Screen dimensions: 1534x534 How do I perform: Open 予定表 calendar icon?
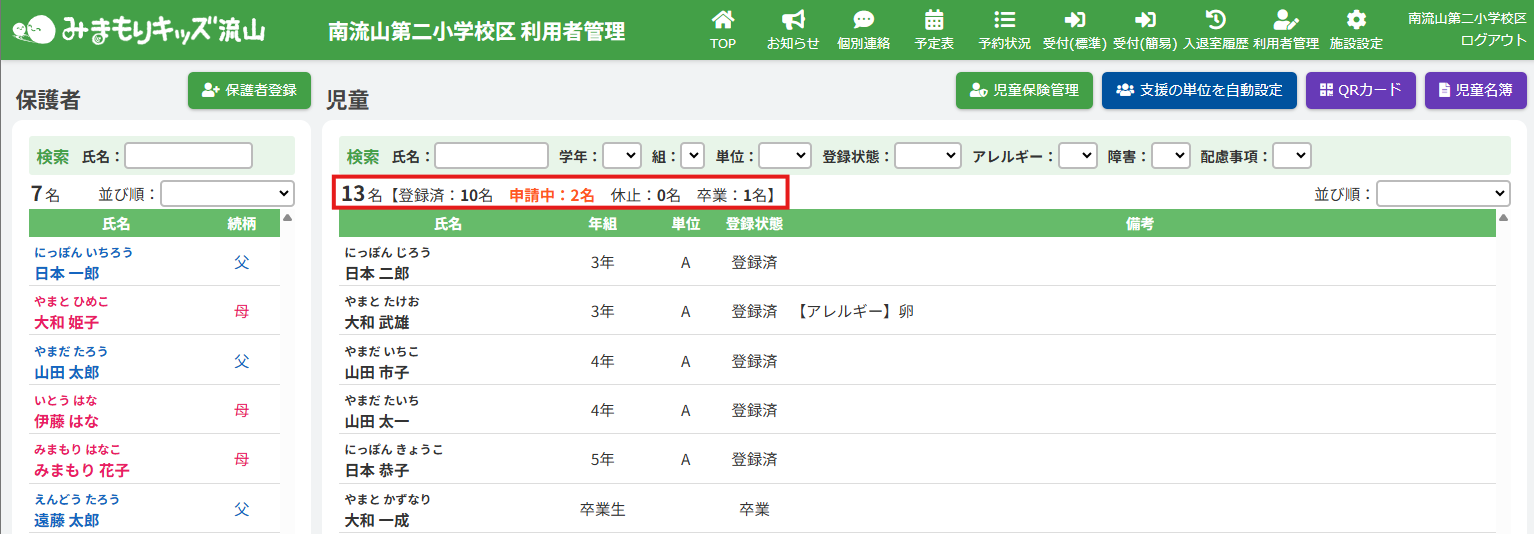[934, 20]
